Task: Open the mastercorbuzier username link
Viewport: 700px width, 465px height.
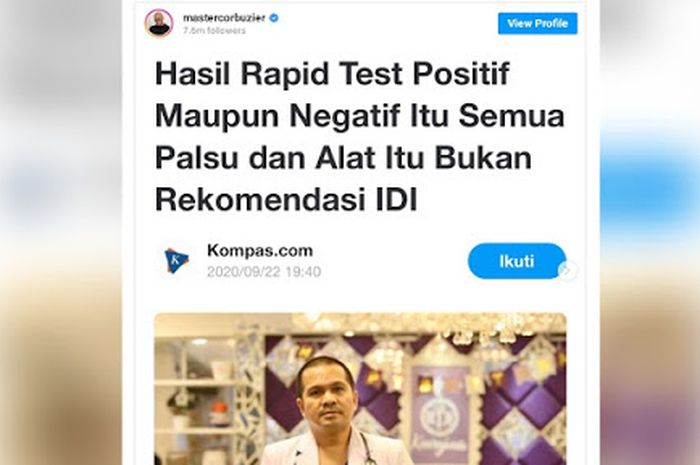Action: point(224,18)
